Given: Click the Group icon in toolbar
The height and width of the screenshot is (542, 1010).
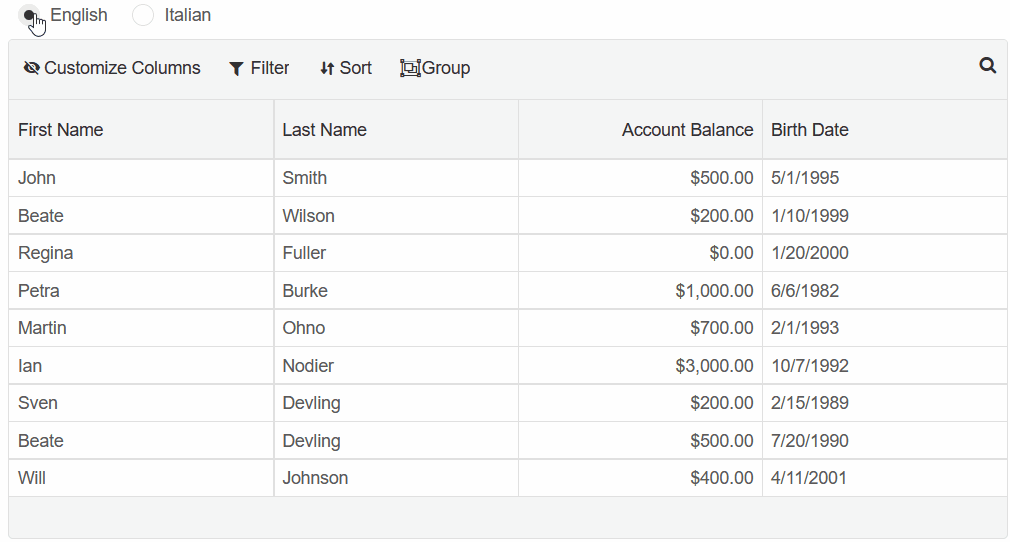Looking at the screenshot, I should tap(410, 68).
